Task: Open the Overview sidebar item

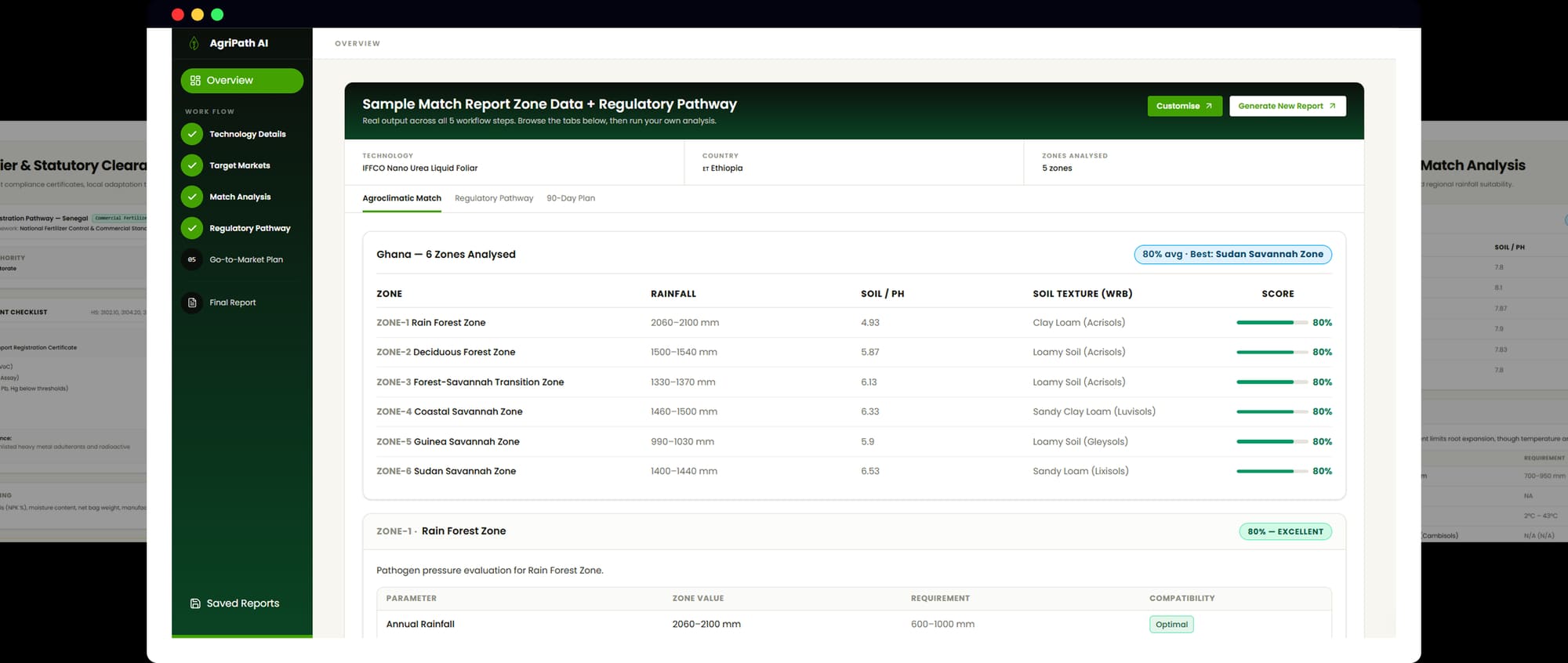Action: tap(241, 81)
